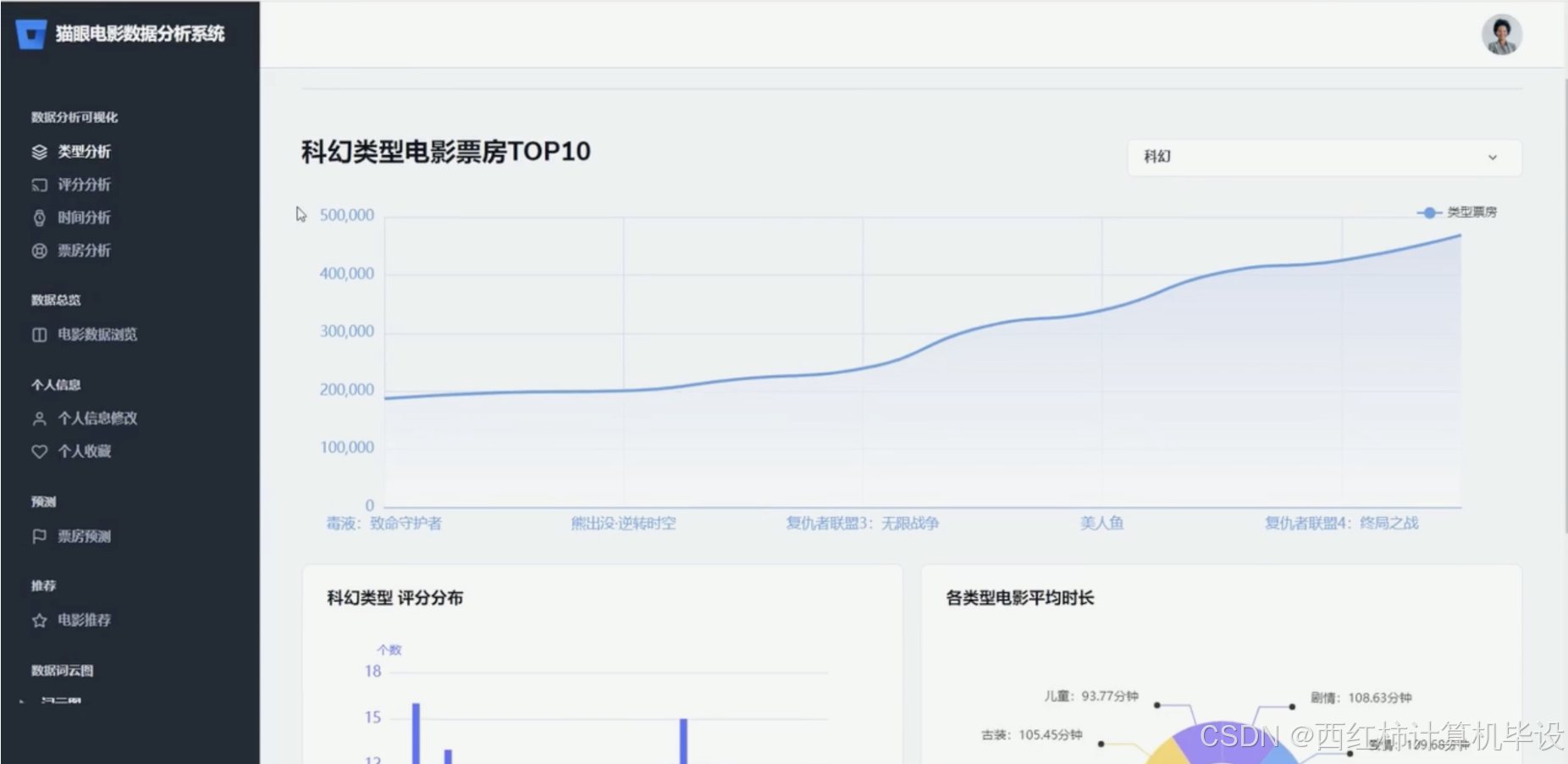Click the columns icon beside 电影数据浏览
This screenshot has height=764, width=1568.
pos(40,335)
